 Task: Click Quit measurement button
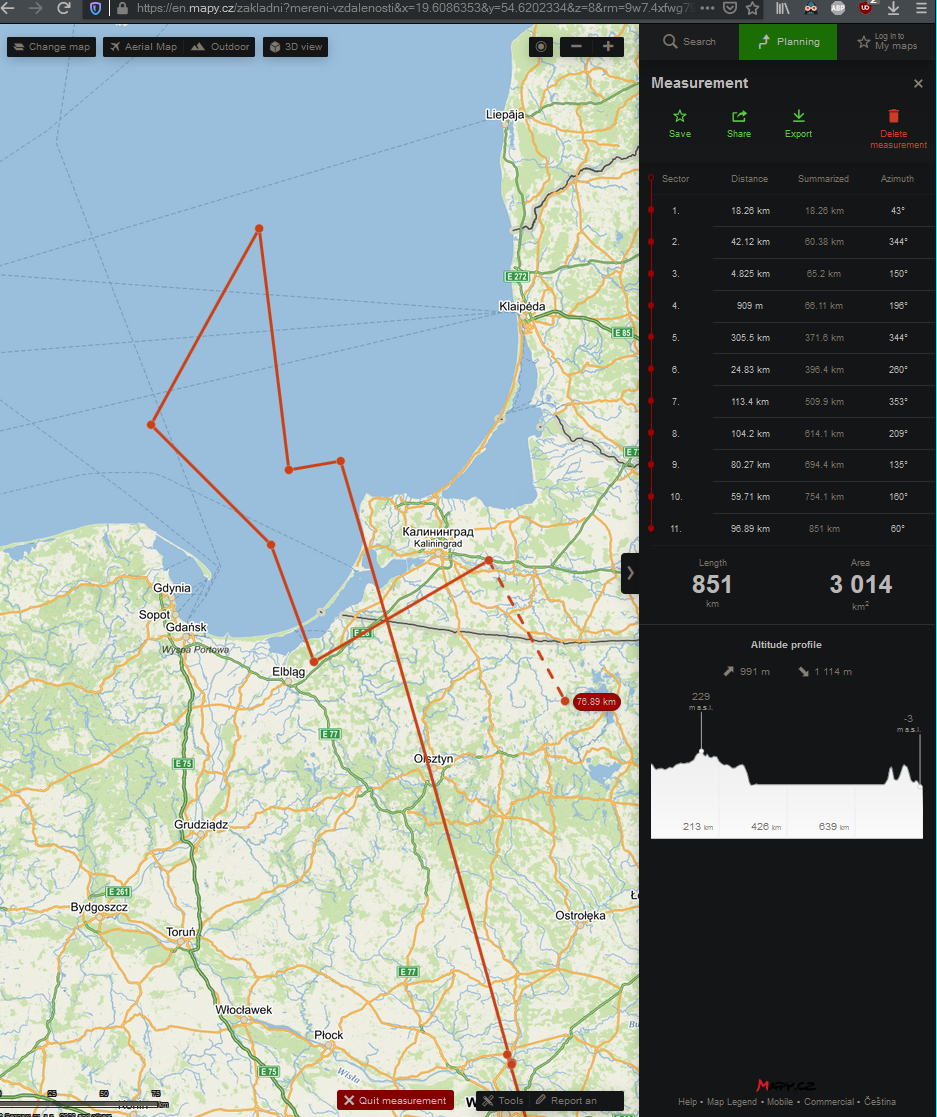[x=395, y=1100]
